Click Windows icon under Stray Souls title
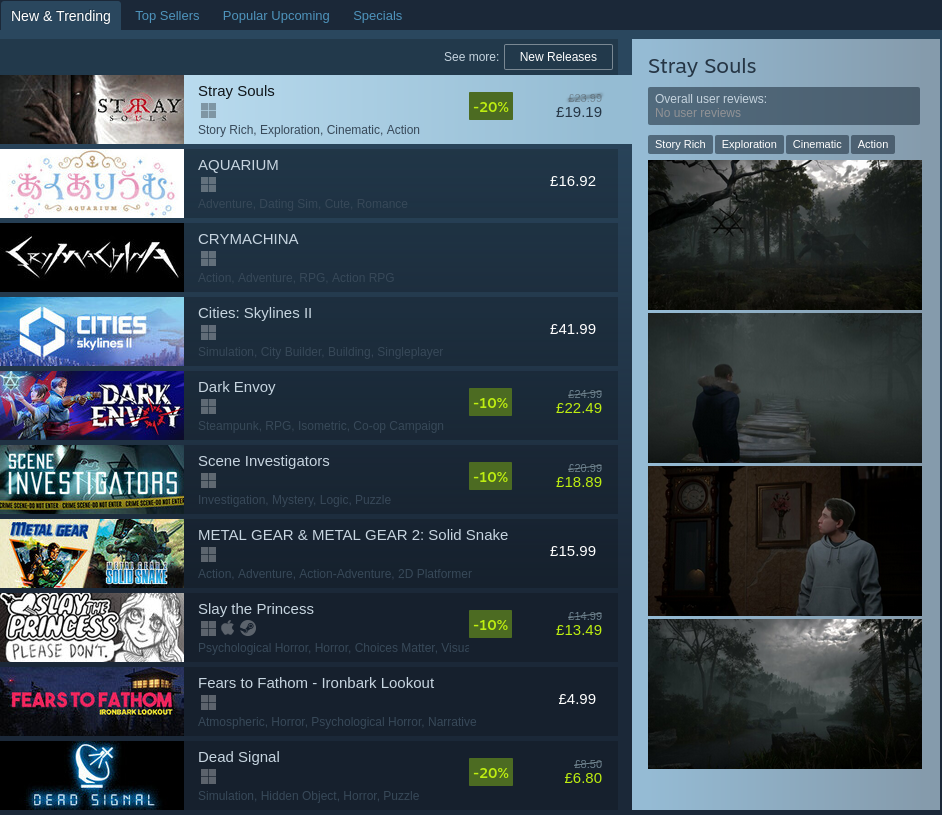 tap(208, 111)
